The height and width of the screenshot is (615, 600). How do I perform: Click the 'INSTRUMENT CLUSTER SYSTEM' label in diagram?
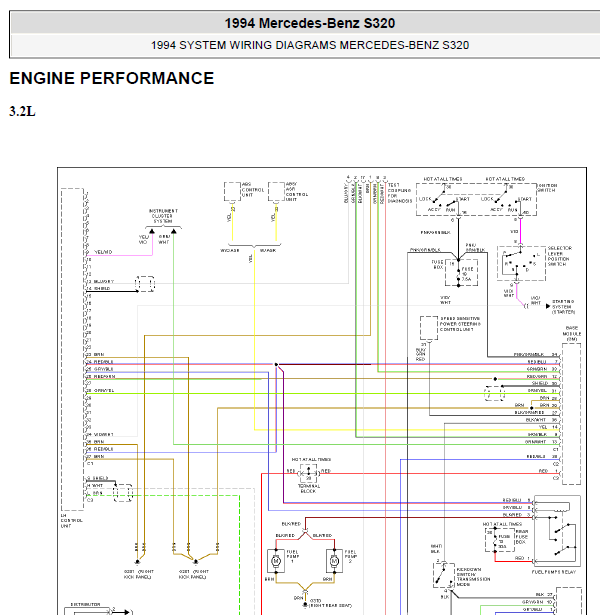163,216
